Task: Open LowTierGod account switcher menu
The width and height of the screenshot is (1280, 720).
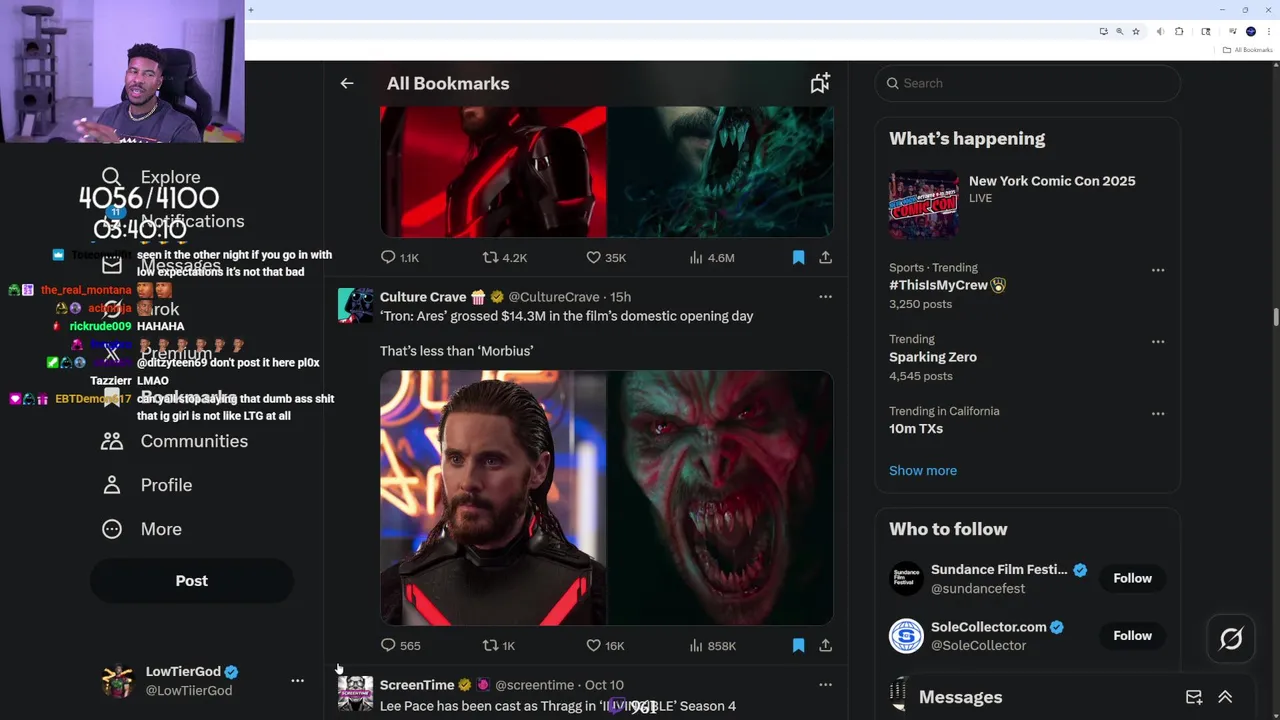Action: pos(297,681)
